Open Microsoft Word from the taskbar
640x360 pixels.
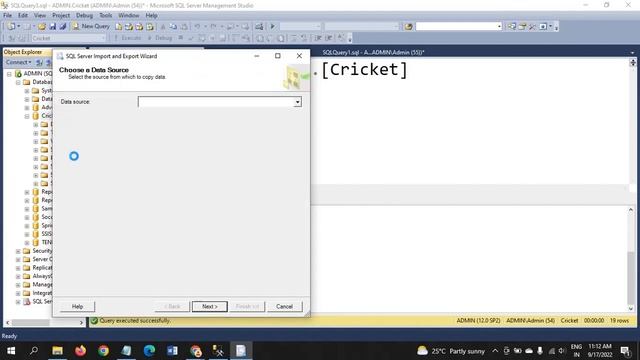(x=172, y=351)
